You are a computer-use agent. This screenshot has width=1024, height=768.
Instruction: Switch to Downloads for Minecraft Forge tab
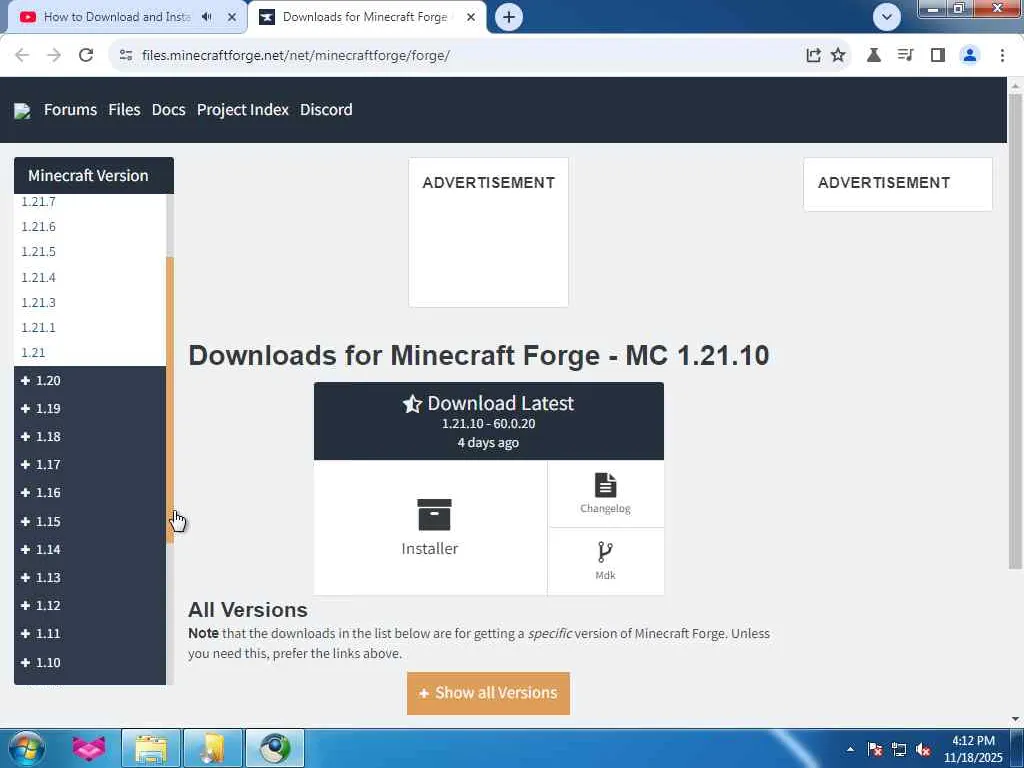pos(364,17)
